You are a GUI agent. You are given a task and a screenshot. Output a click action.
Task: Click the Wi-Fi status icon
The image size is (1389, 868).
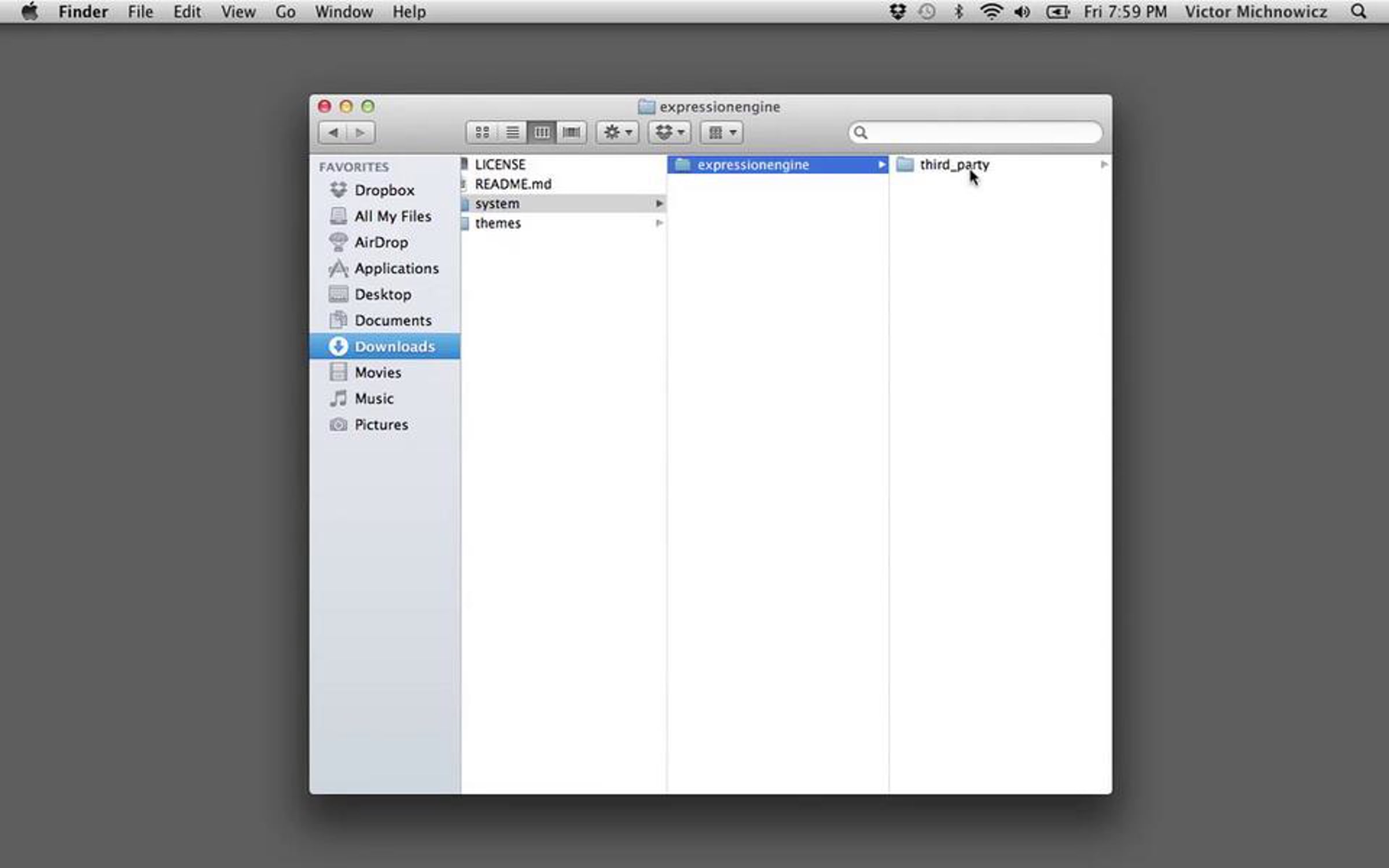pos(991,12)
